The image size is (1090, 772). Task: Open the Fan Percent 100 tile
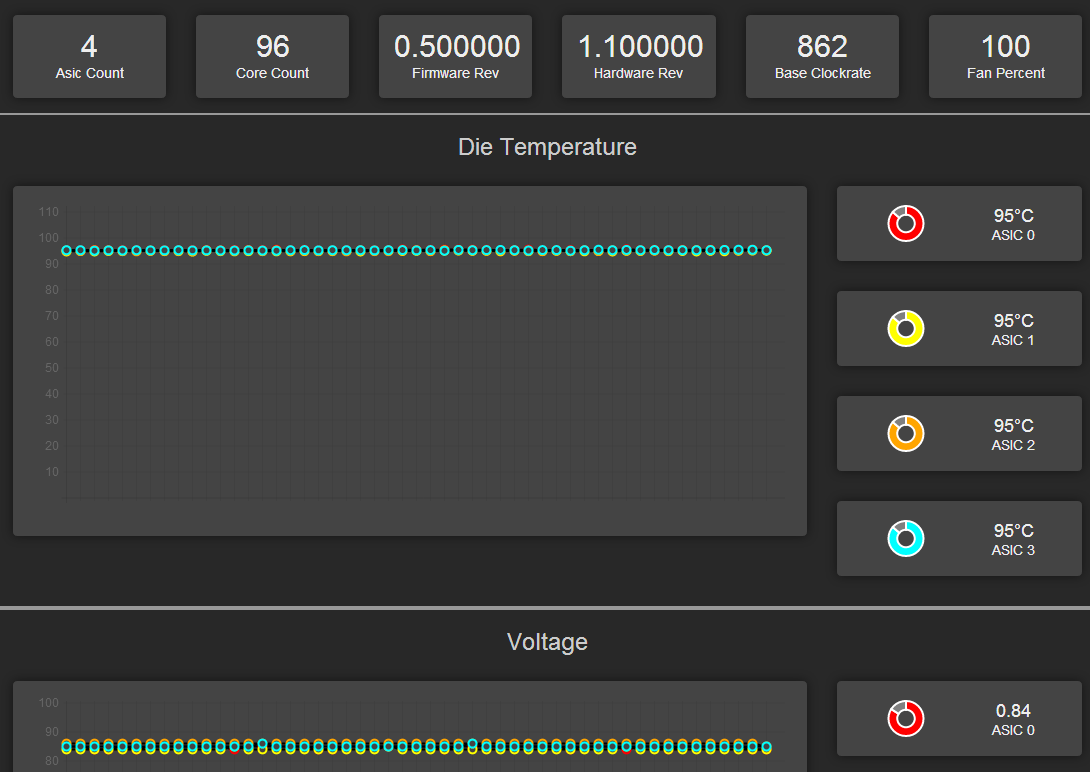[x=1005, y=56]
